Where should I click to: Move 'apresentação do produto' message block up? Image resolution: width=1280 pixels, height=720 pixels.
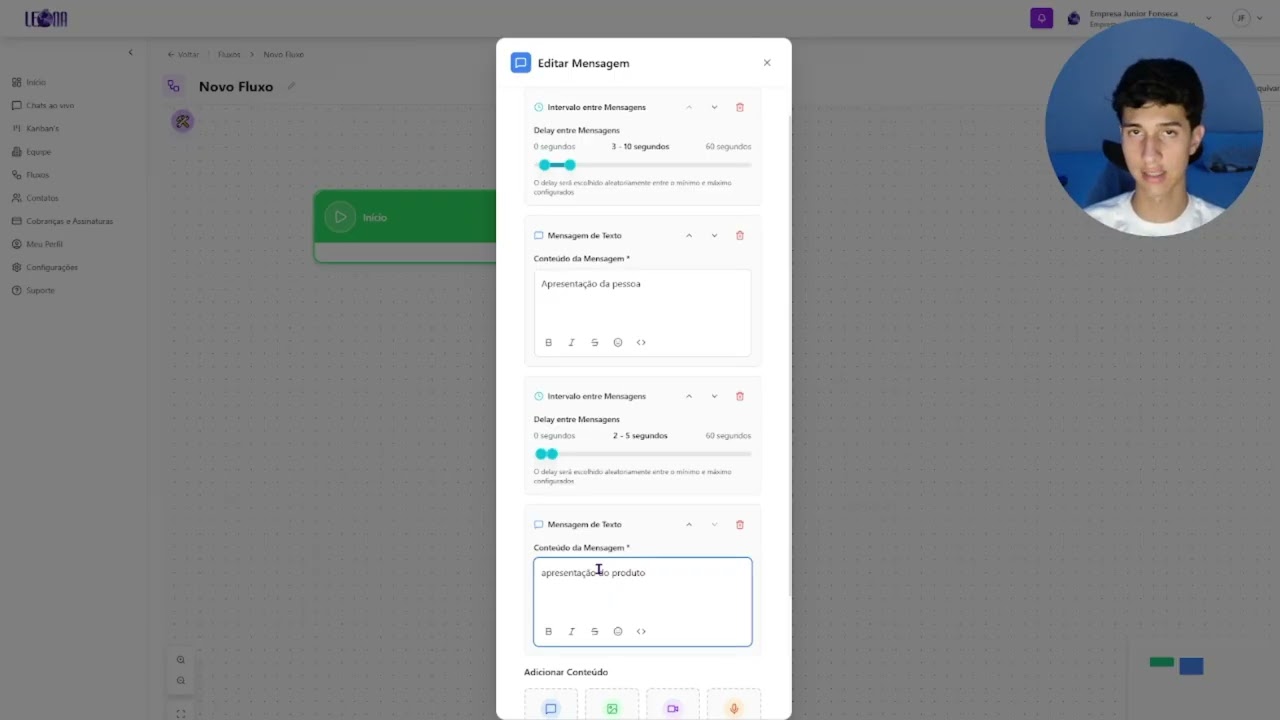689,524
